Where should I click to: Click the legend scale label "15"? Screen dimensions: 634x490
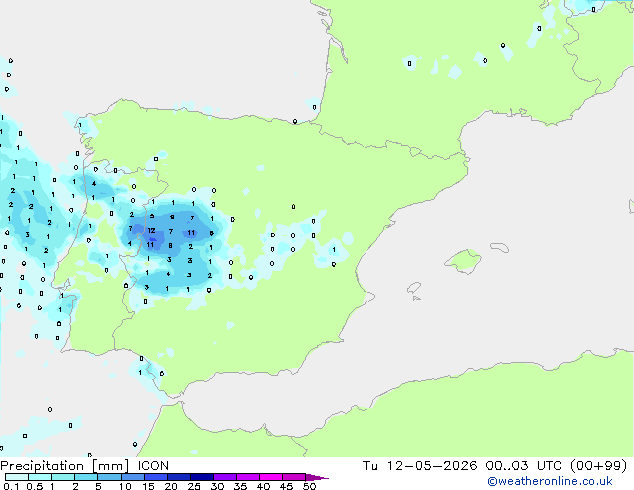(x=148, y=486)
